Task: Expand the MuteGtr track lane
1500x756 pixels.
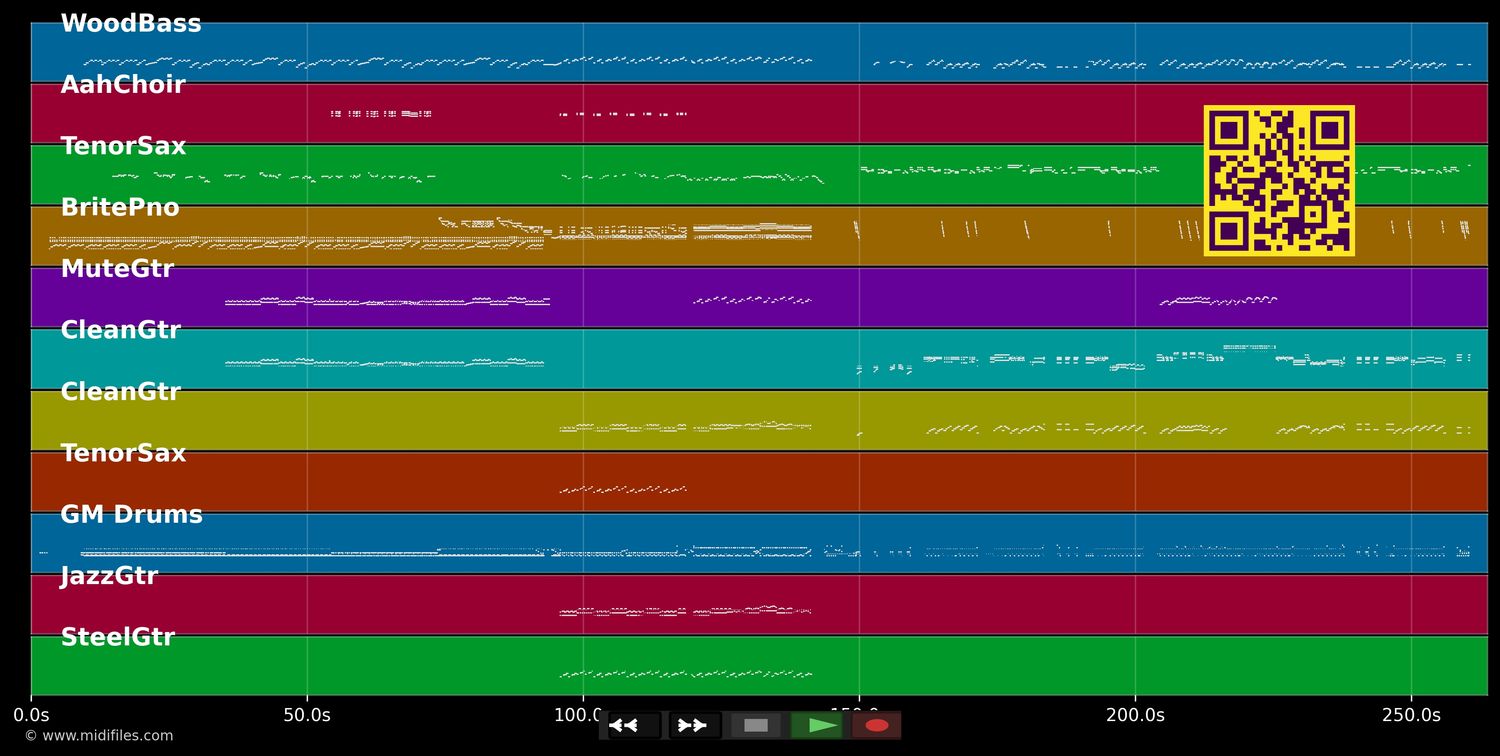Action: (x=120, y=268)
